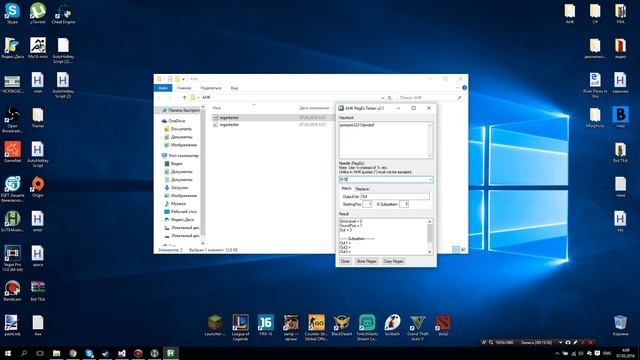Click the Result box vertical scrollbar

pyautogui.click(x=429, y=236)
